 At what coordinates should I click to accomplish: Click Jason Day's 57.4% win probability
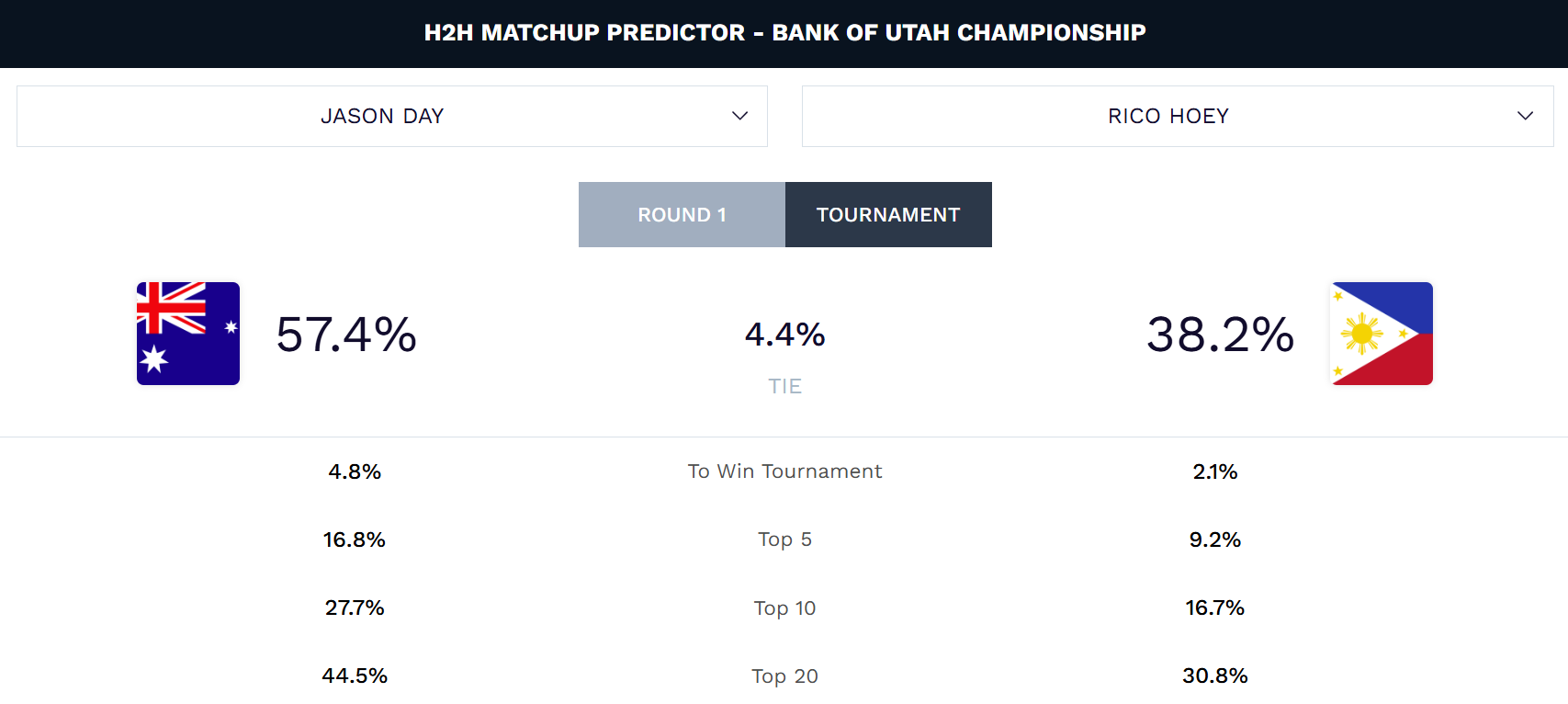346,335
